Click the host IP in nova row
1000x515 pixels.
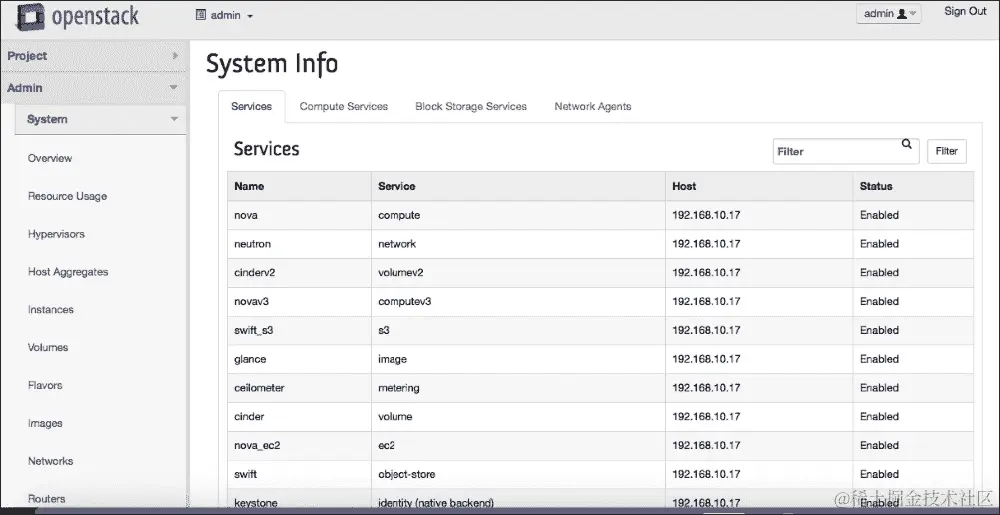[x=706, y=215]
